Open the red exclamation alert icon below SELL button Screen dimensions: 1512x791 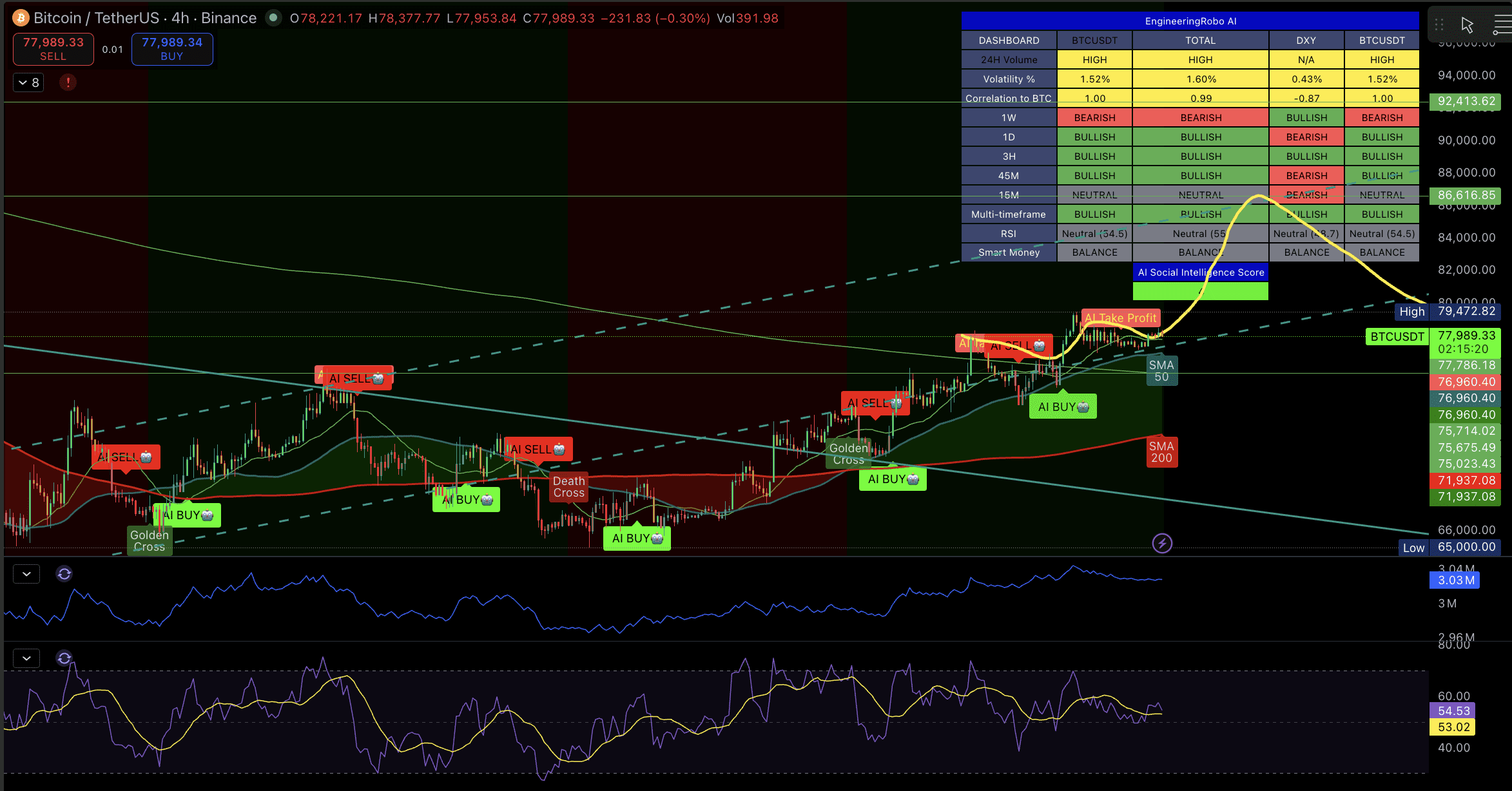(68, 82)
